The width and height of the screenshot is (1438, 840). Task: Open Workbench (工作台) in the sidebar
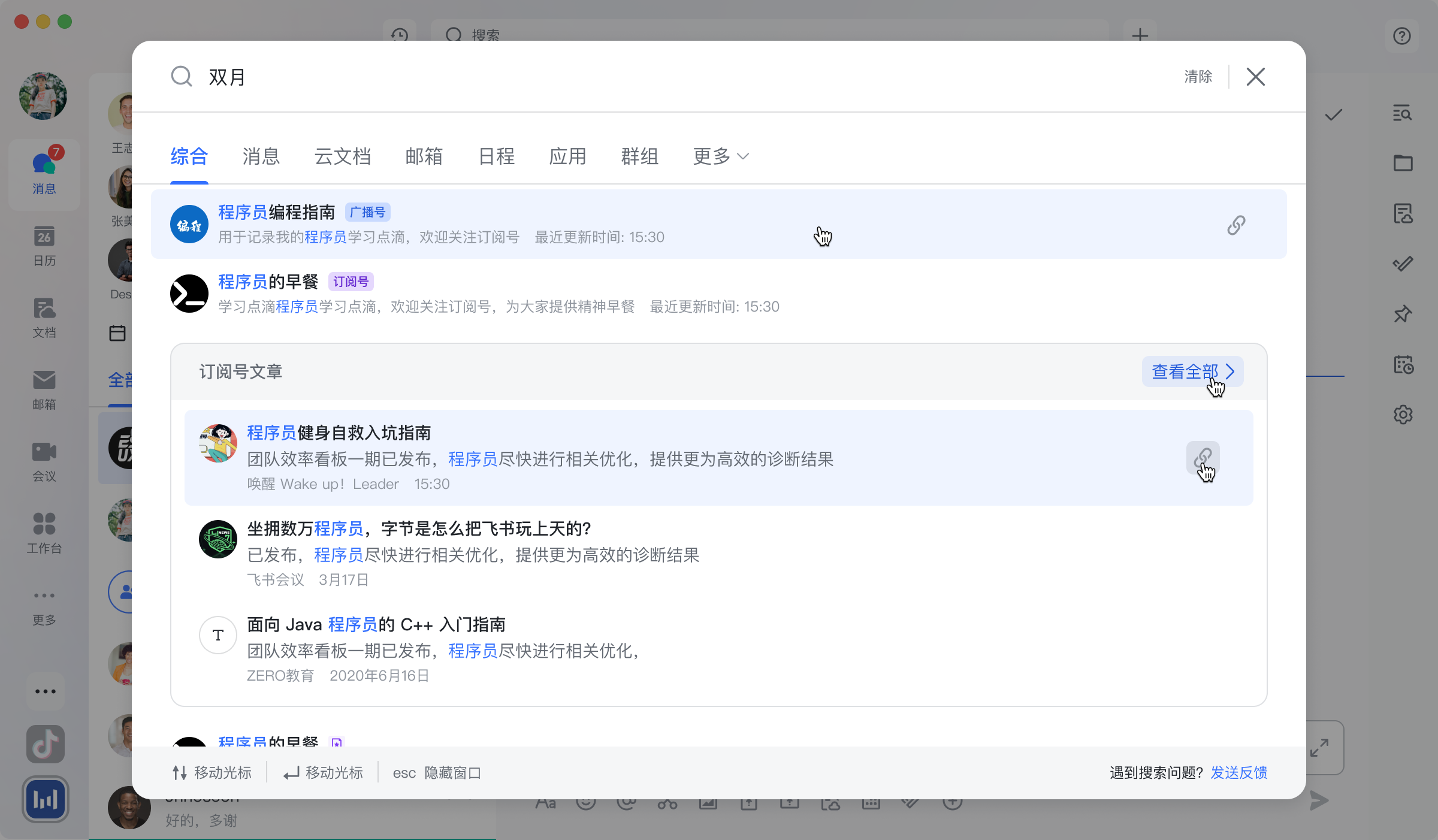[44, 533]
